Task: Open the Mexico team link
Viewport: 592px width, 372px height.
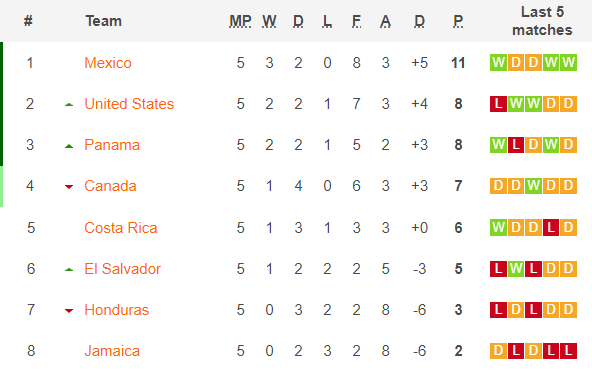Action: [x=108, y=63]
